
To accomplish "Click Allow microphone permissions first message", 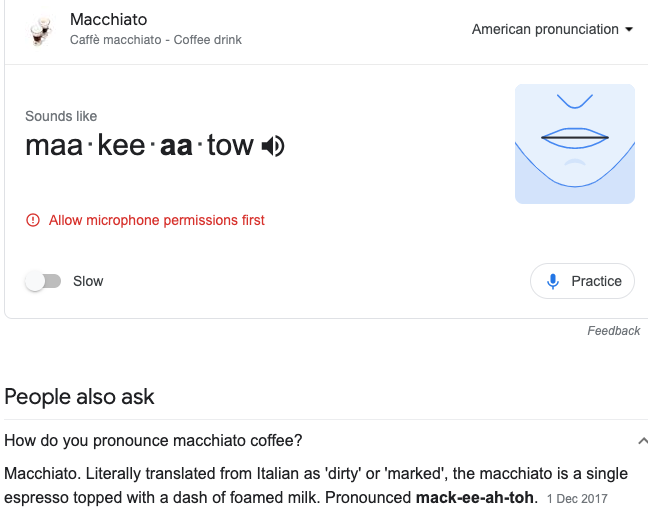I will click(x=157, y=220).
